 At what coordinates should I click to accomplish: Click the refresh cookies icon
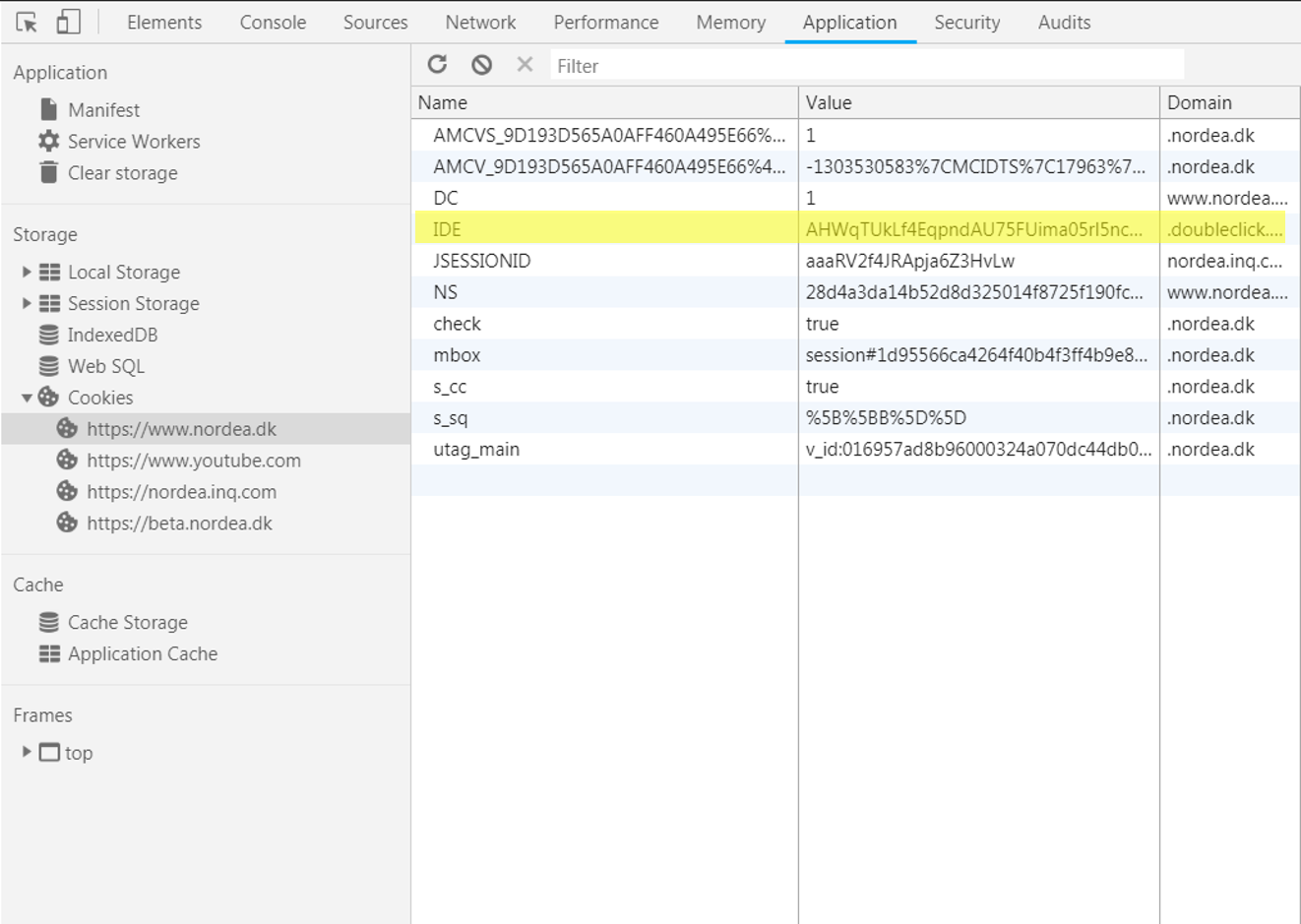coord(438,64)
